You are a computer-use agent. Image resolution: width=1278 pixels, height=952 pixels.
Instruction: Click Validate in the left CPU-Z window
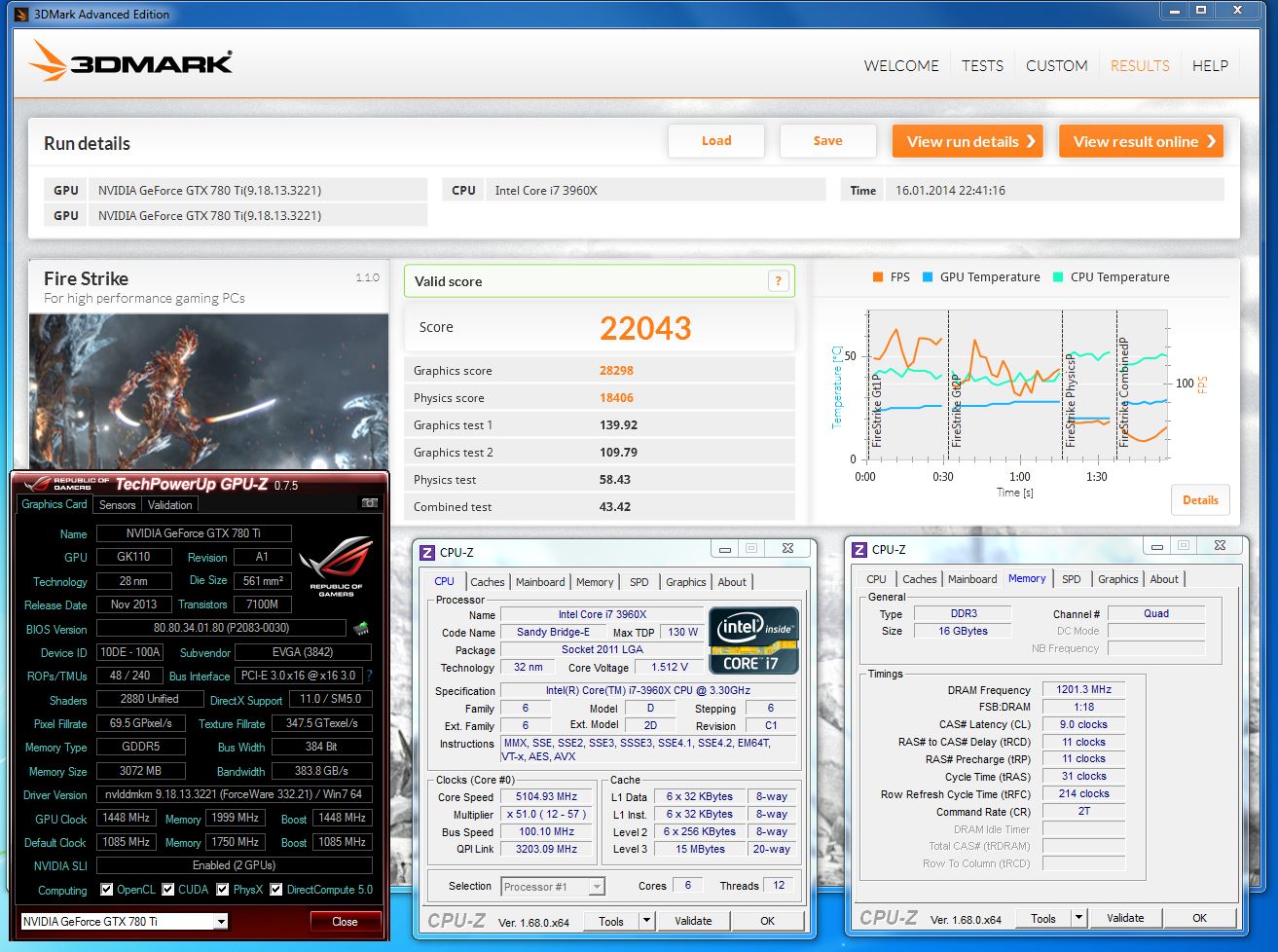tap(693, 921)
